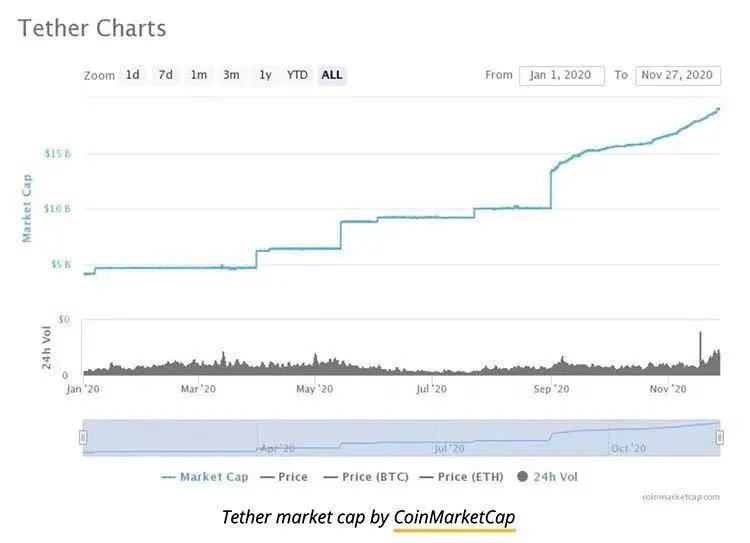
Task: Choose the 3m zoom option
Action: coord(231,75)
